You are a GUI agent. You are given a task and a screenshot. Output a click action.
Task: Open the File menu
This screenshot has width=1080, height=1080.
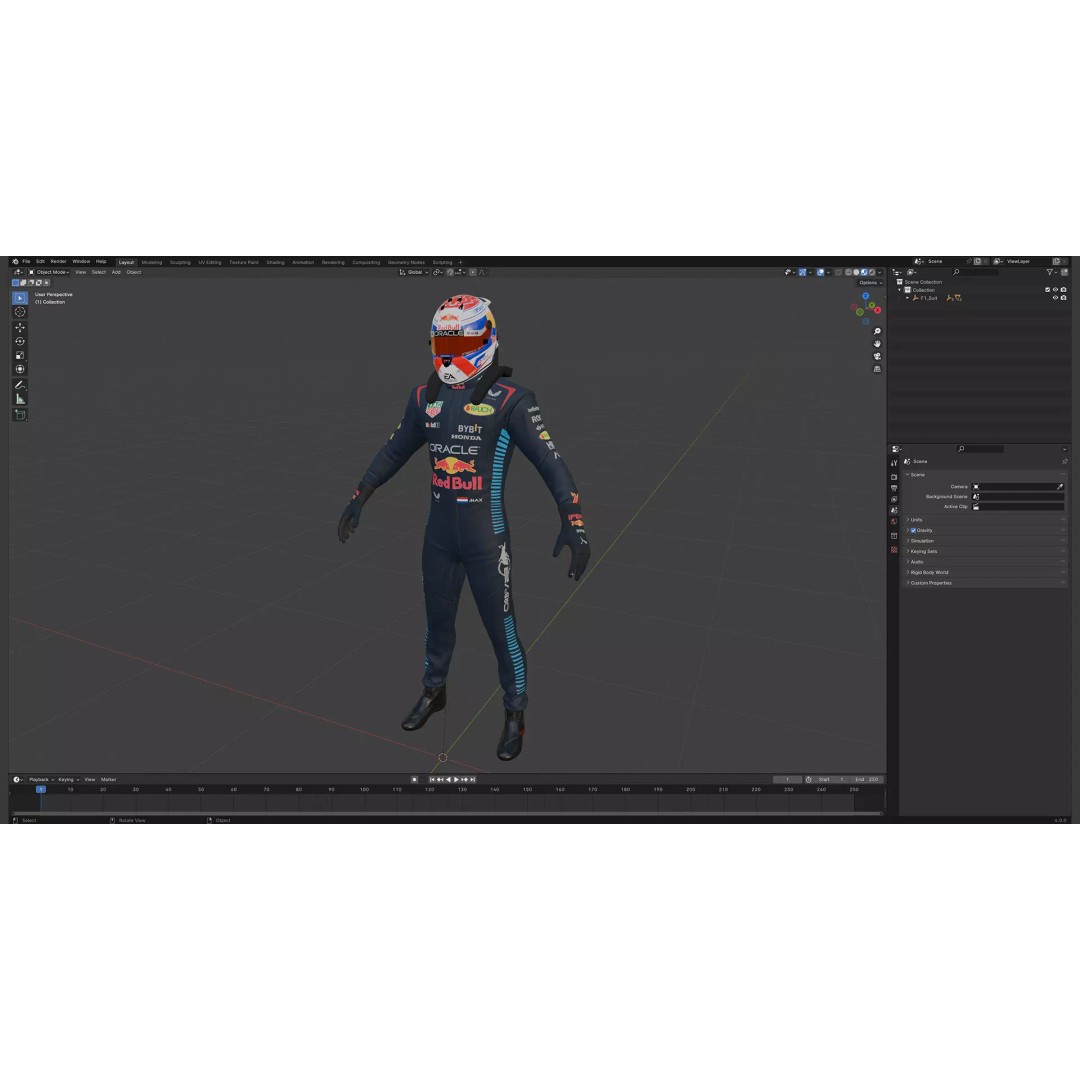pos(26,262)
